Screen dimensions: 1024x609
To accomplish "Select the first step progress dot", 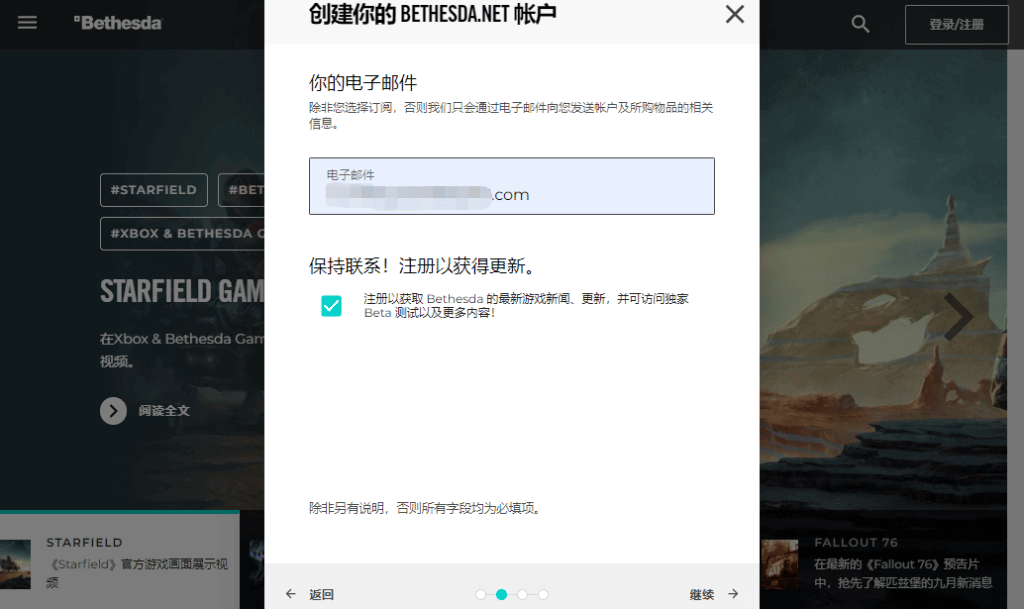I will 481,595.
